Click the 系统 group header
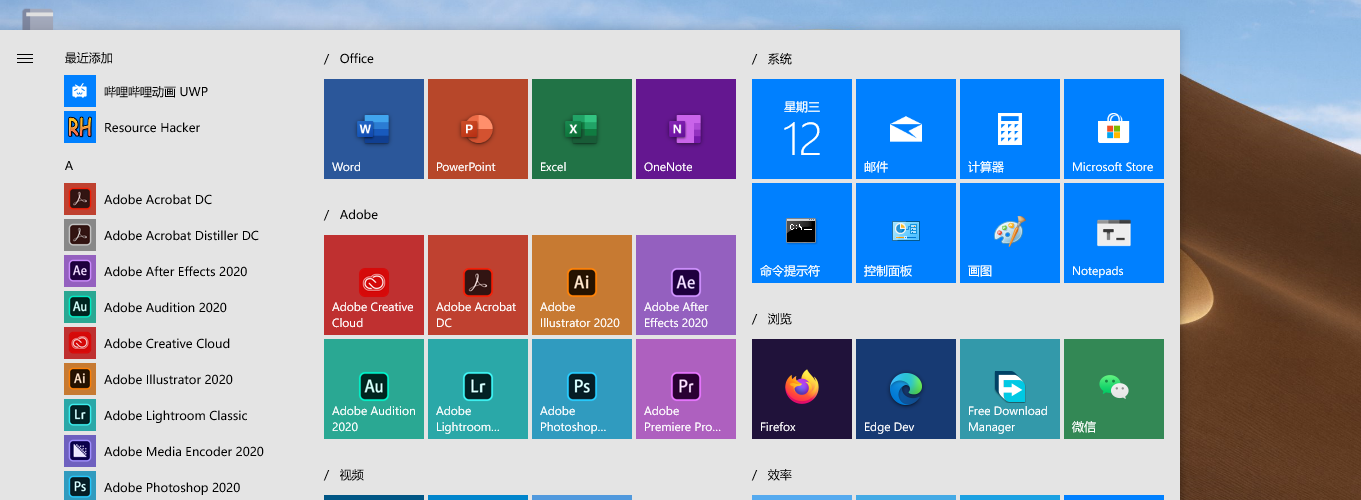 click(779, 59)
